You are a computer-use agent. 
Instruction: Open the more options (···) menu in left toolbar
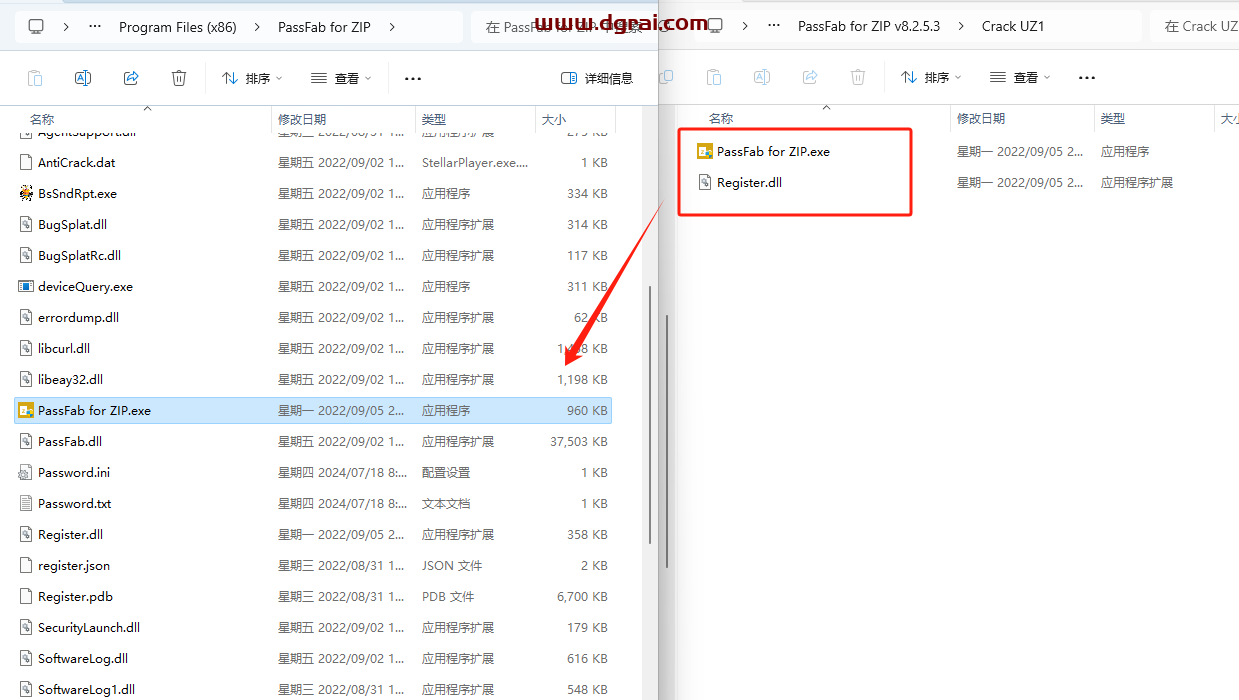point(413,78)
